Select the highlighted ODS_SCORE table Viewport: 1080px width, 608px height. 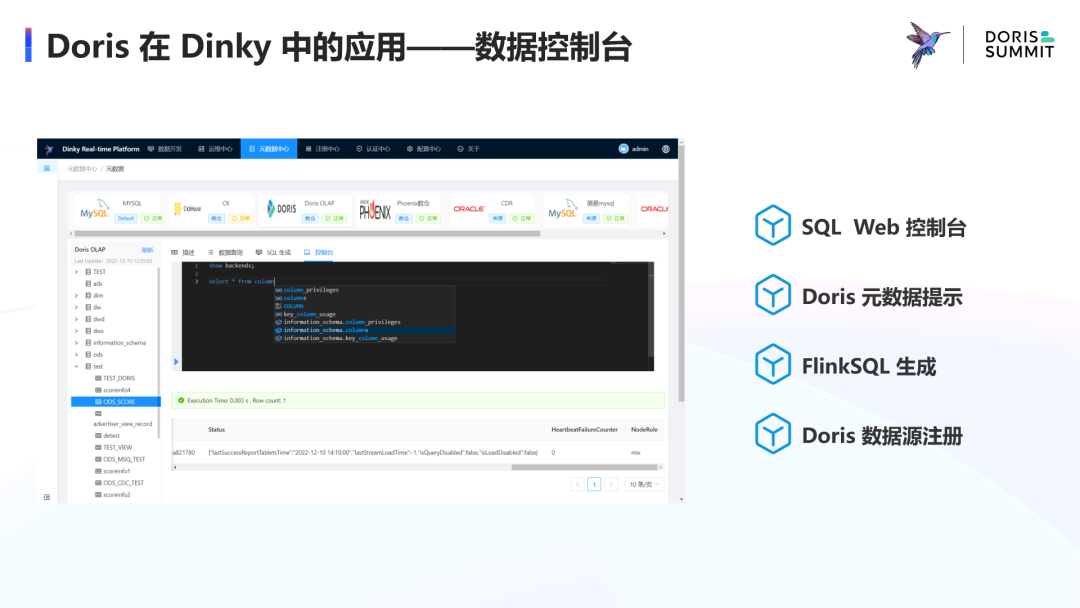[116, 401]
